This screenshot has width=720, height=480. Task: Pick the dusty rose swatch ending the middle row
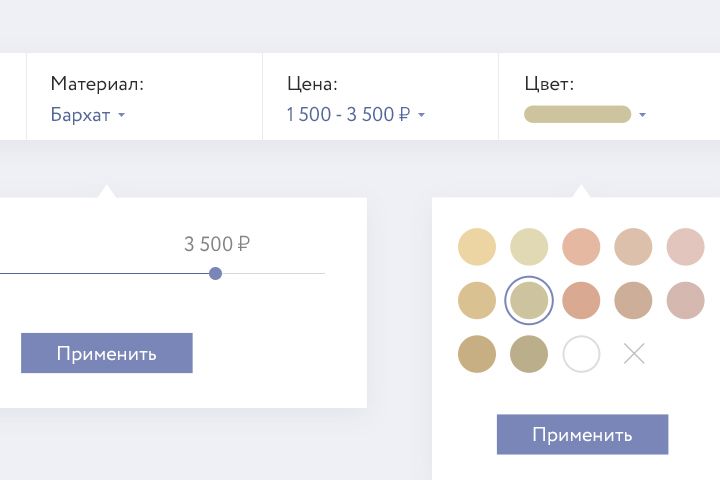click(x=686, y=300)
